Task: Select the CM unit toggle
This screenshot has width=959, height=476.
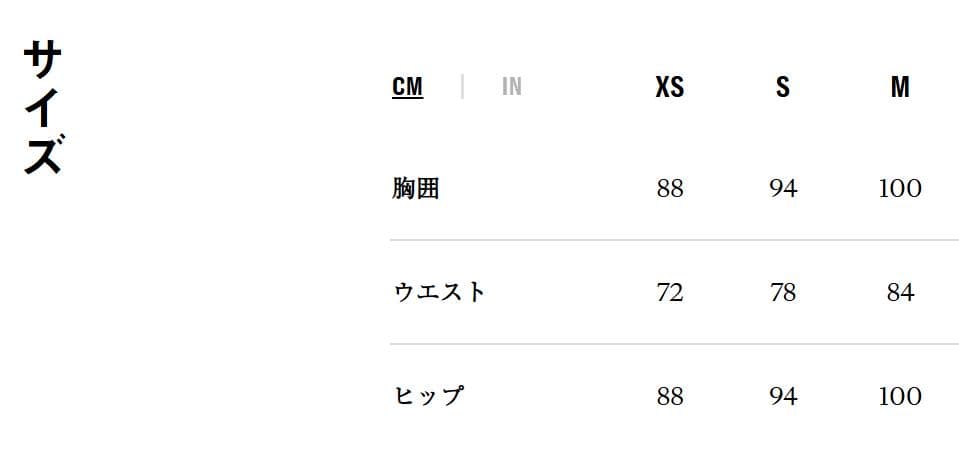Action: 407,87
